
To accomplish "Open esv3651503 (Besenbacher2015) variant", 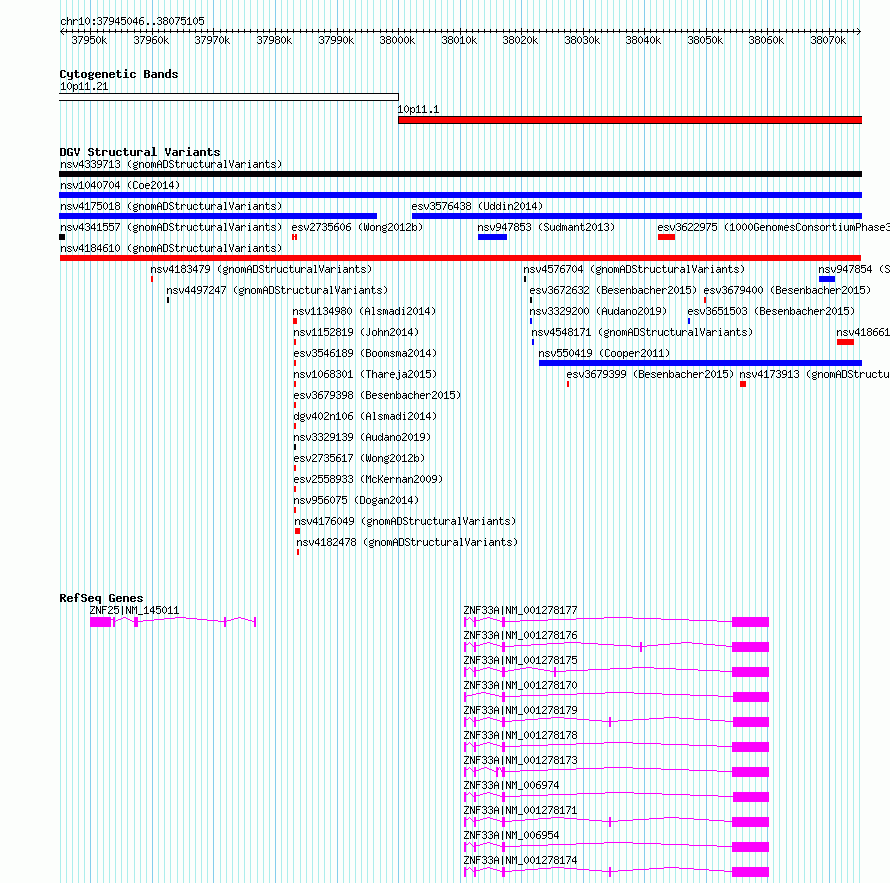I will pos(771,312).
